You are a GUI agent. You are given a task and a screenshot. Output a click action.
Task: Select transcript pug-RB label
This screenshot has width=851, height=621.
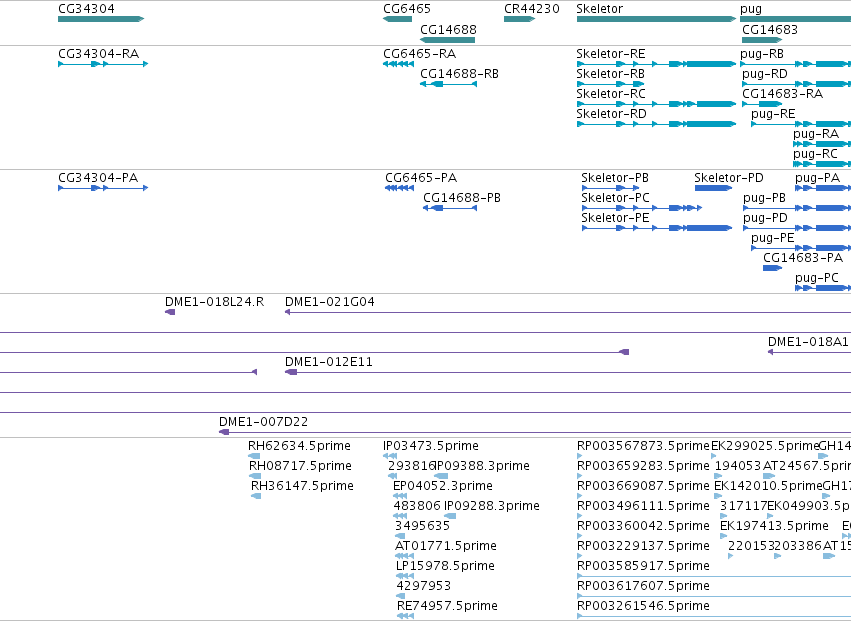pos(762,54)
